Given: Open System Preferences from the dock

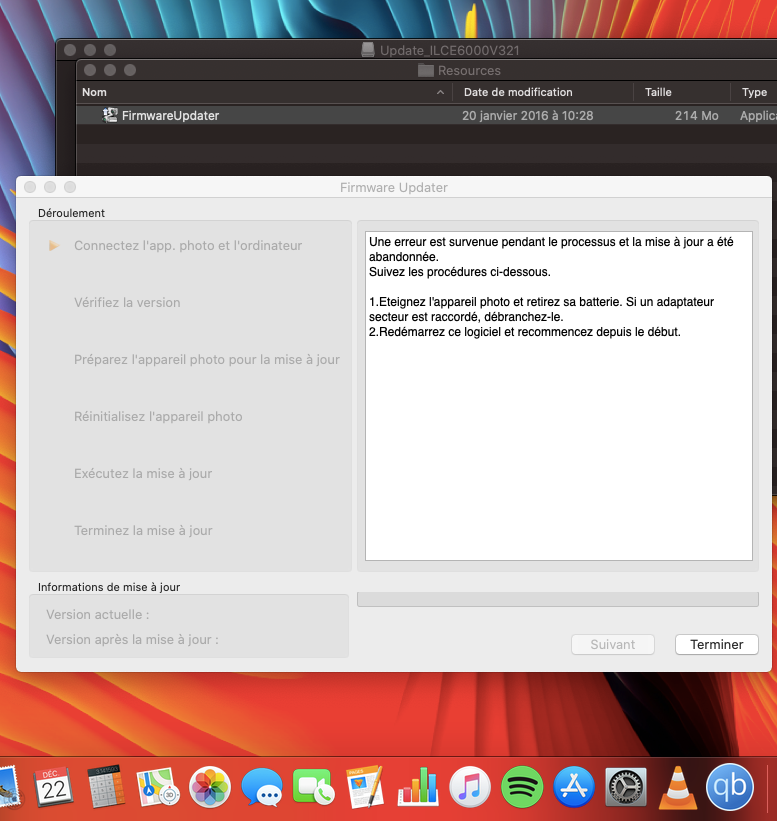Looking at the screenshot, I should (x=626, y=786).
